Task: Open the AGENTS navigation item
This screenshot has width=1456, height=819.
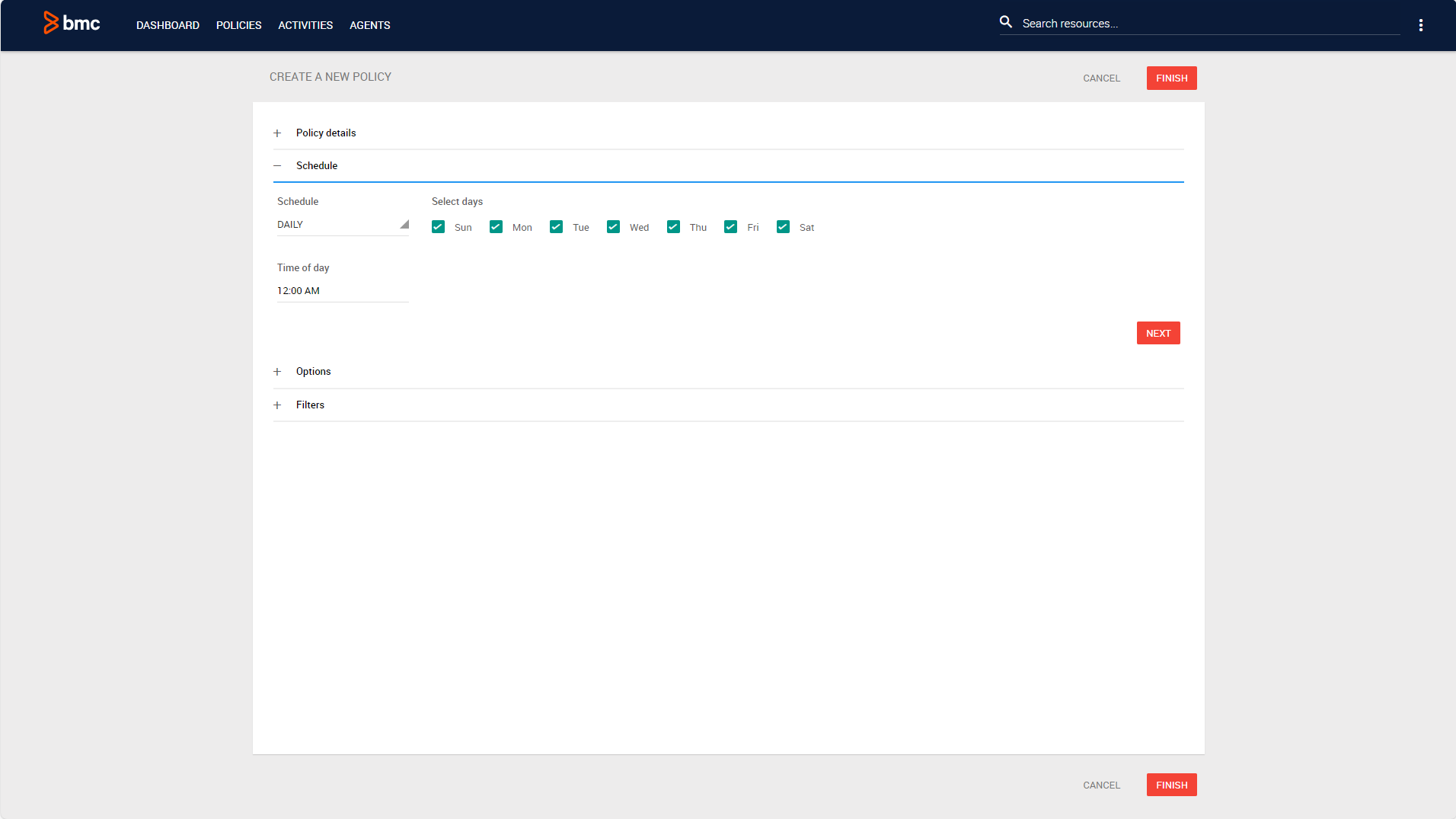Action: coord(370,25)
